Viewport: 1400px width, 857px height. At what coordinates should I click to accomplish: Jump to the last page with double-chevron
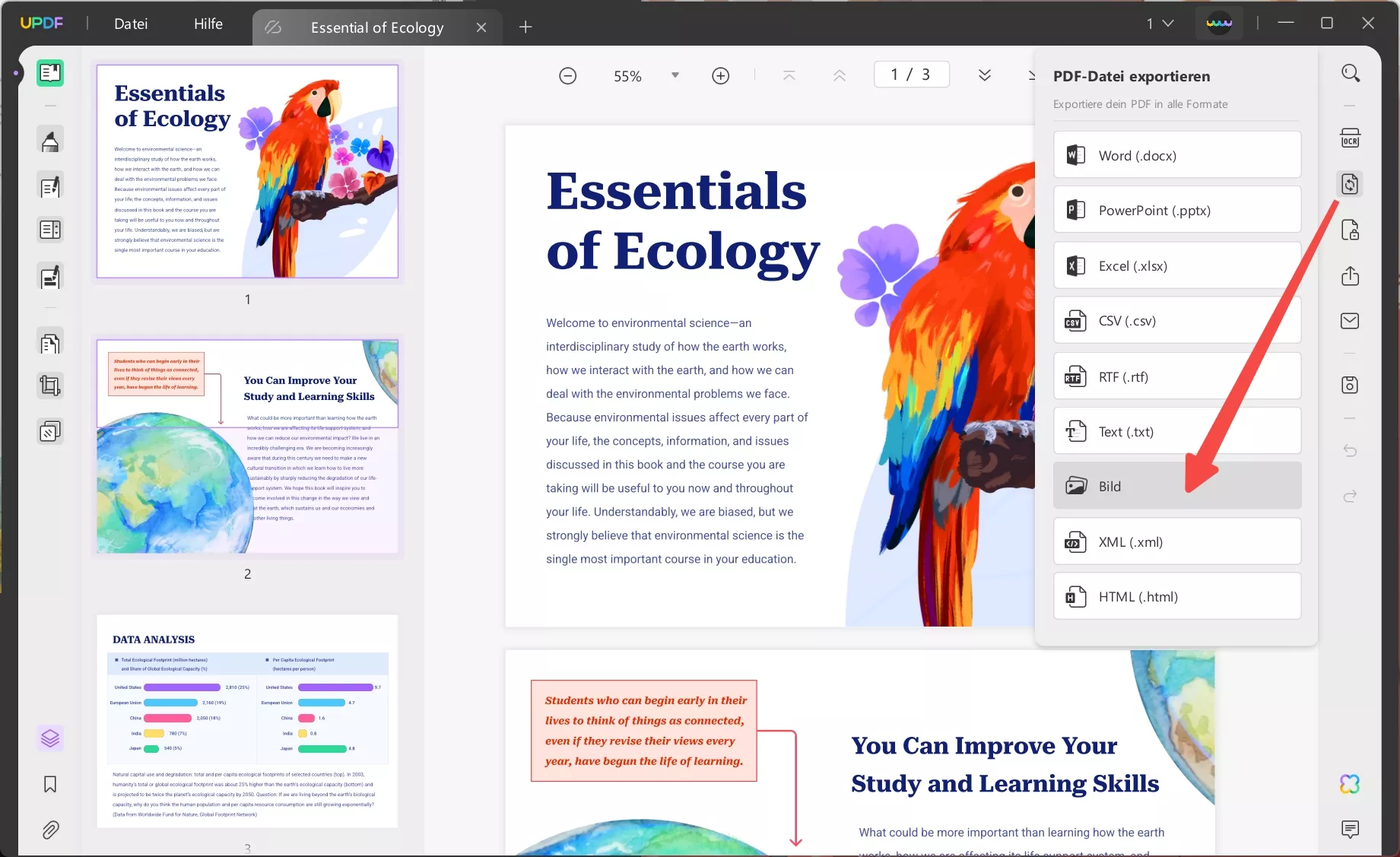pos(985,75)
